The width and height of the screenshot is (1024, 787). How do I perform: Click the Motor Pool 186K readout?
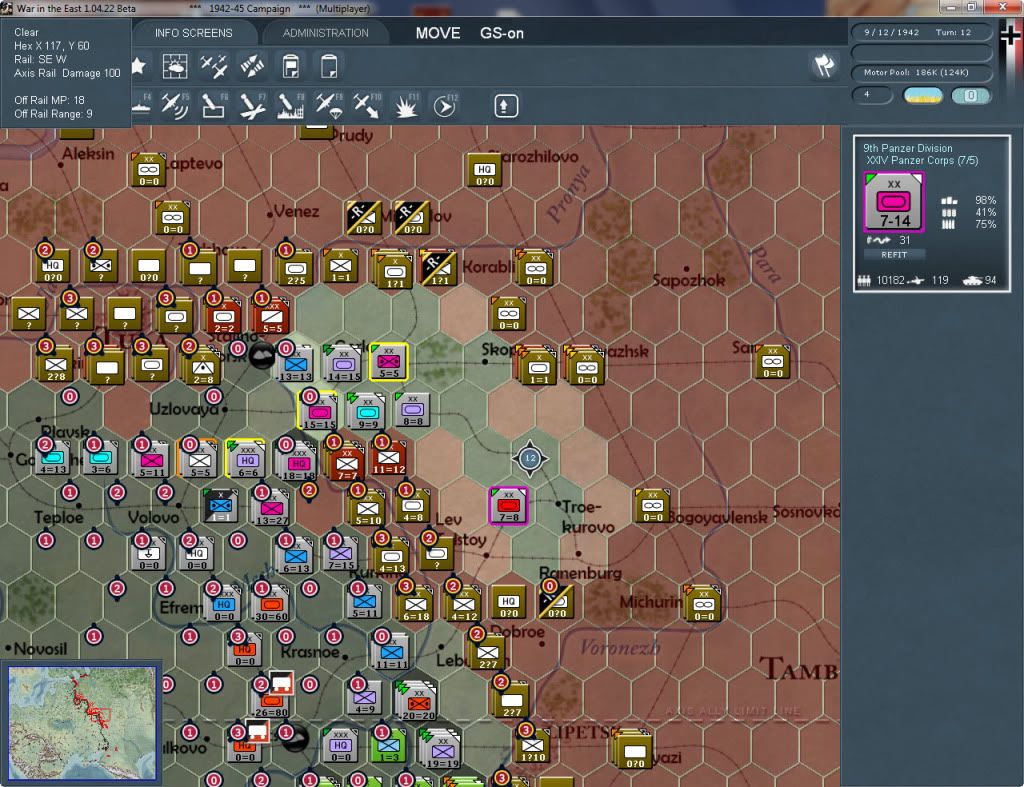[x=920, y=72]
